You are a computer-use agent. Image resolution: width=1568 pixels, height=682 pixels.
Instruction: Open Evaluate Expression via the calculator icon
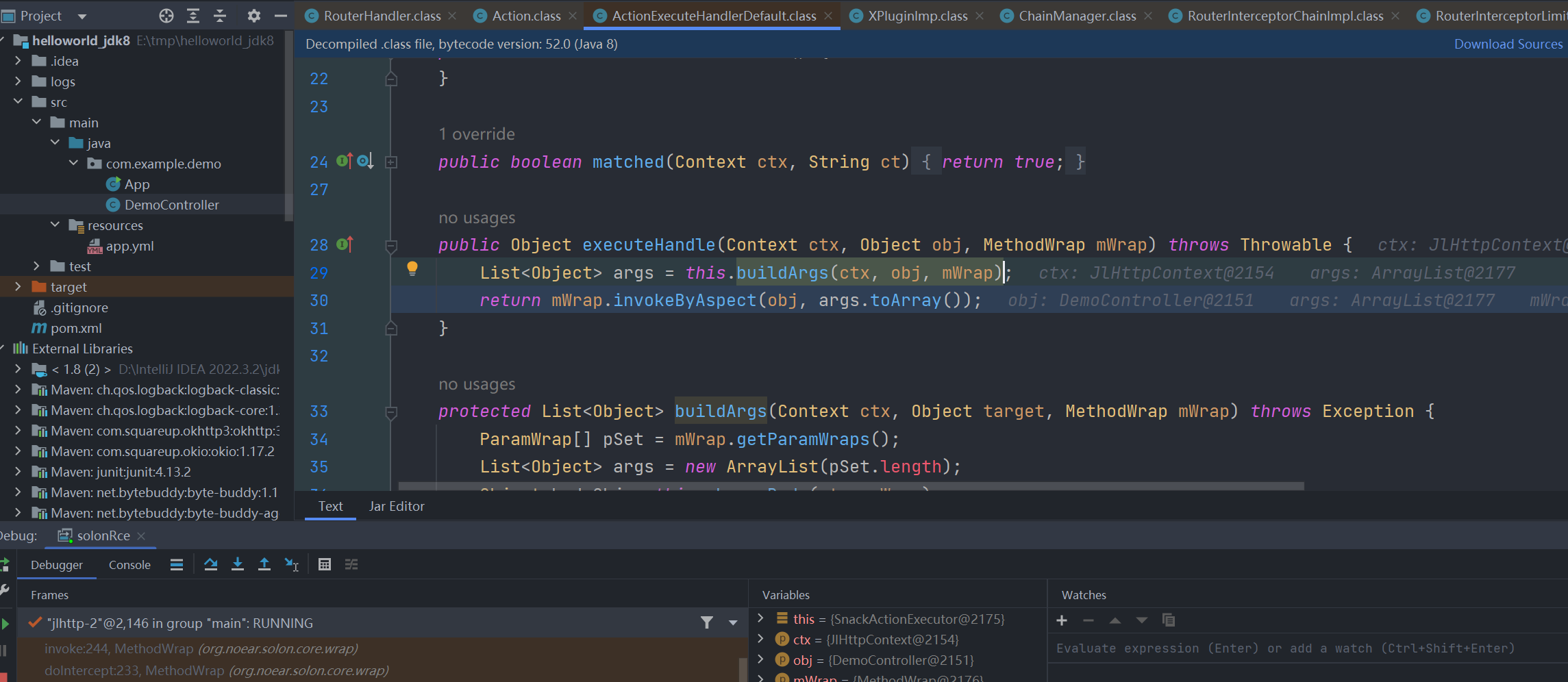click(324, 564)
